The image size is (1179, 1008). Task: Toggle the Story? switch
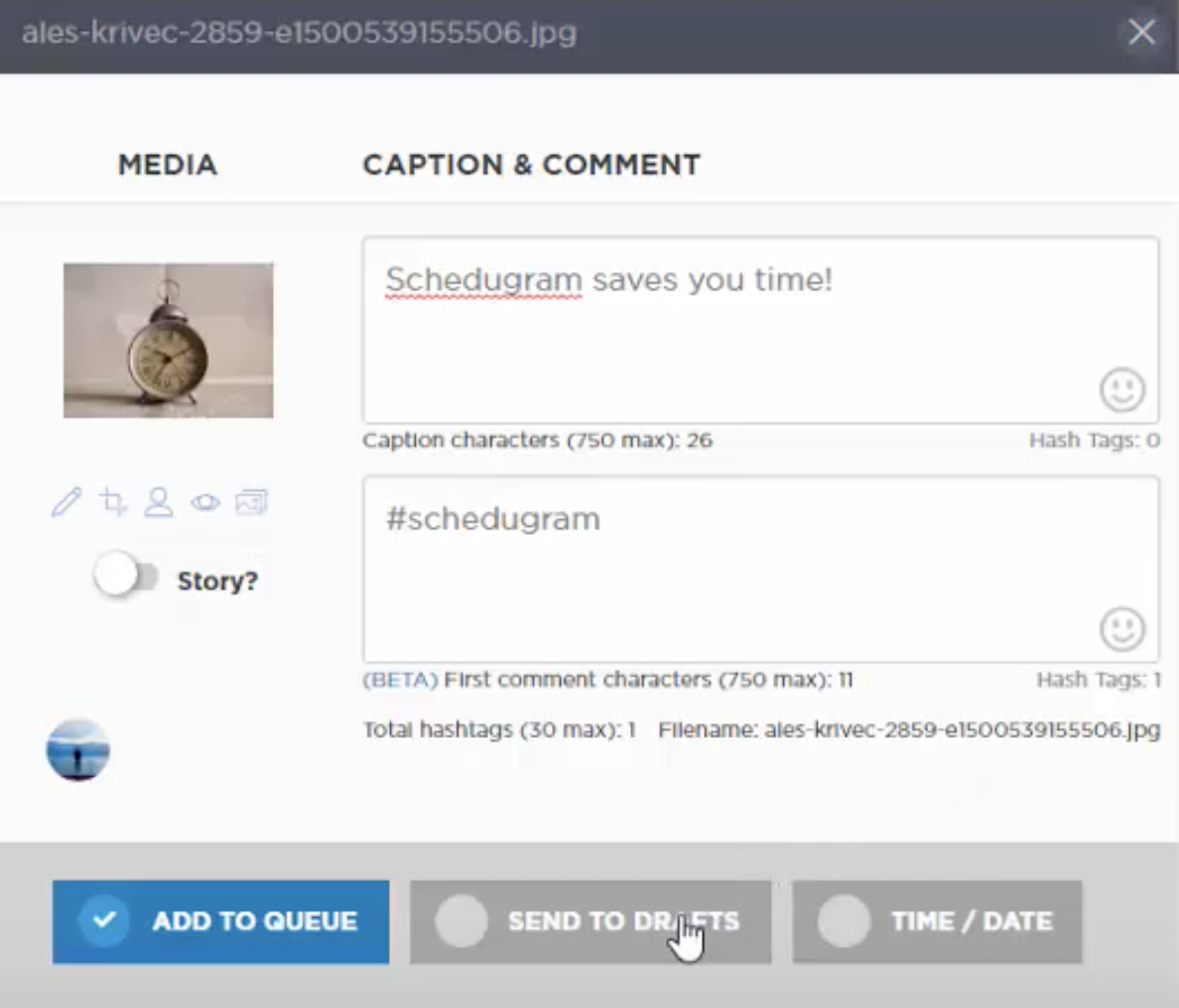click(x=126, y=576)
